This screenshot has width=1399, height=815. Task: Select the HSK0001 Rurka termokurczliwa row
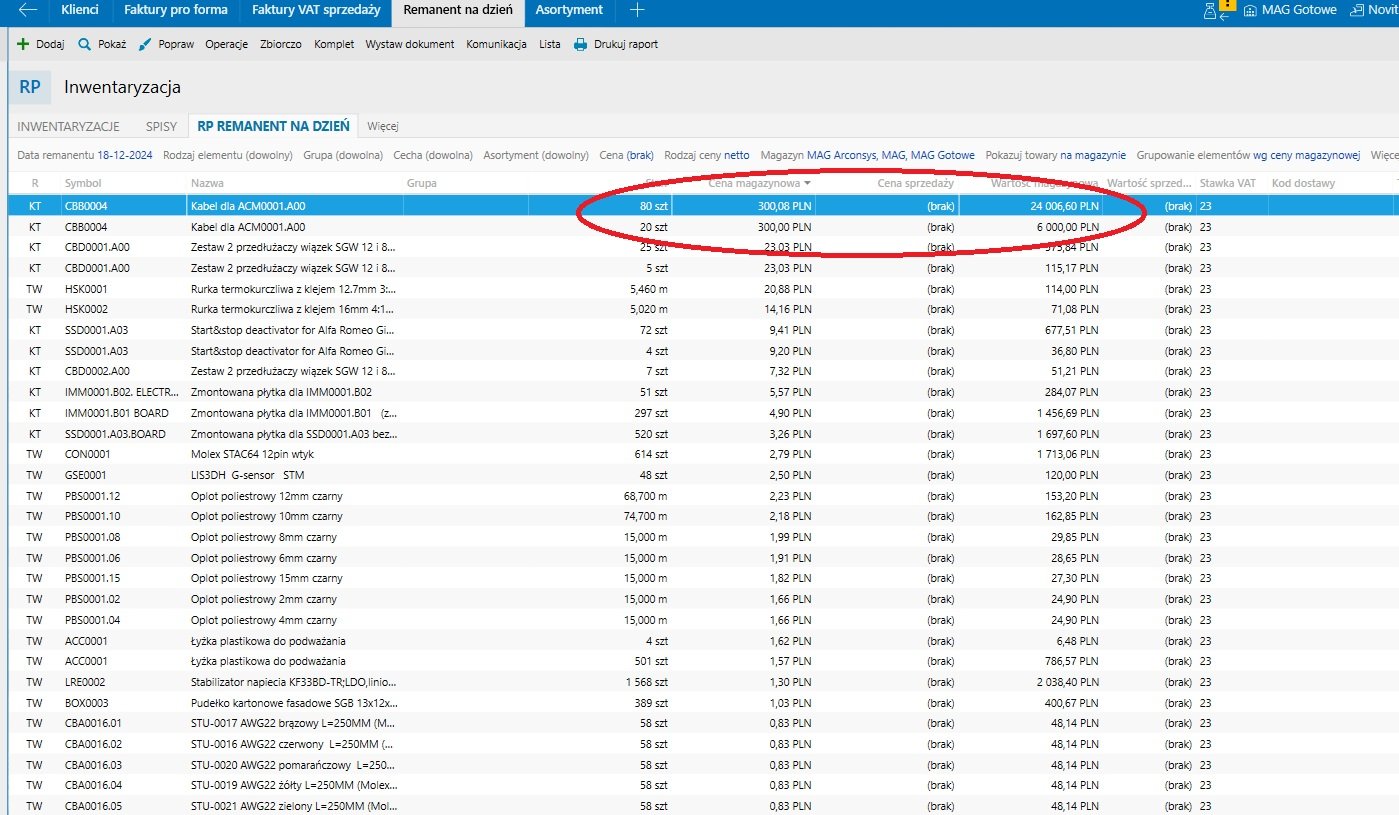tap(250, 289)
